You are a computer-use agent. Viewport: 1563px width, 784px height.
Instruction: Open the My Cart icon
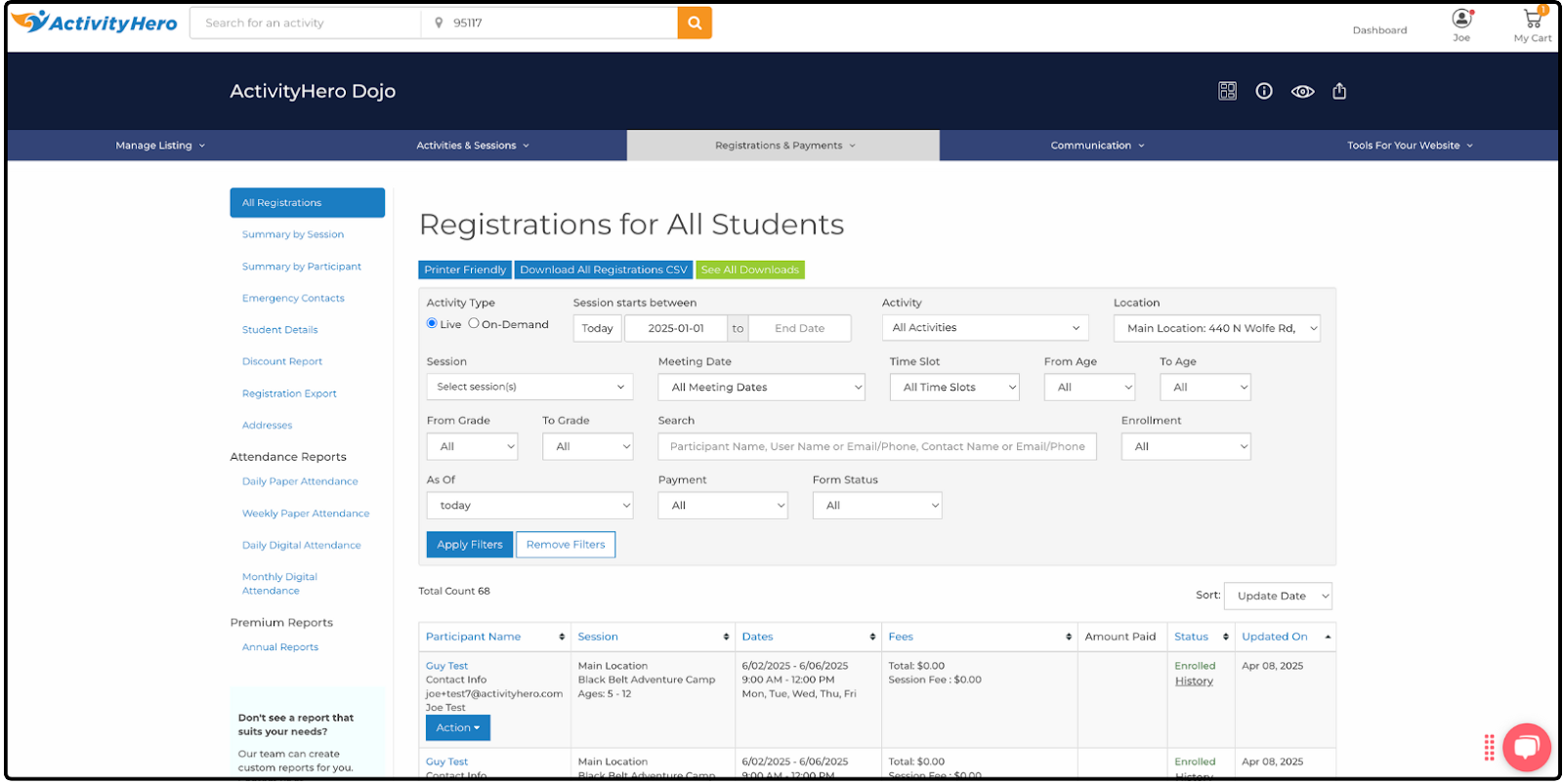pos(1533,18)
